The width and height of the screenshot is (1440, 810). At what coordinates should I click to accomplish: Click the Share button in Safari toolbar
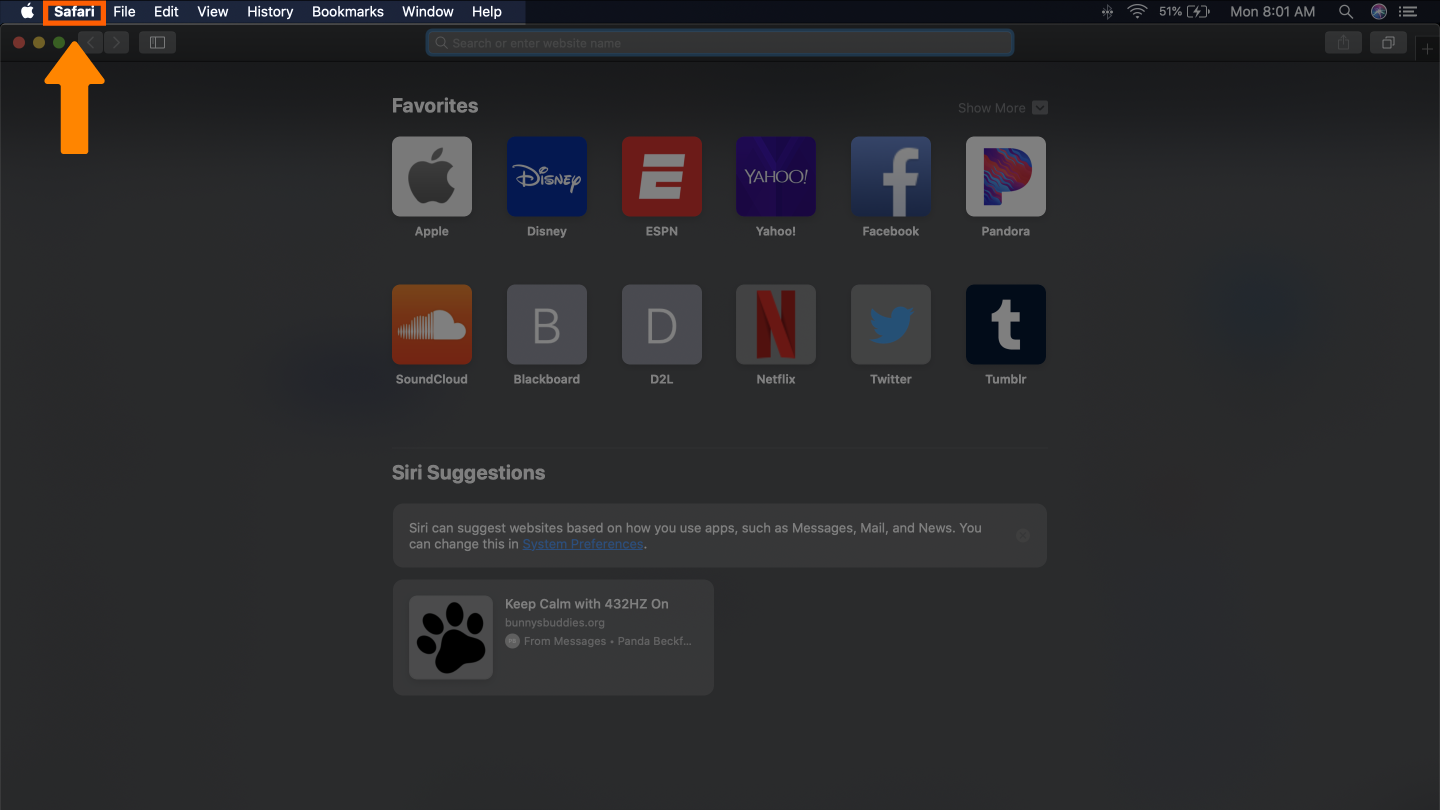pos(1343,42)
